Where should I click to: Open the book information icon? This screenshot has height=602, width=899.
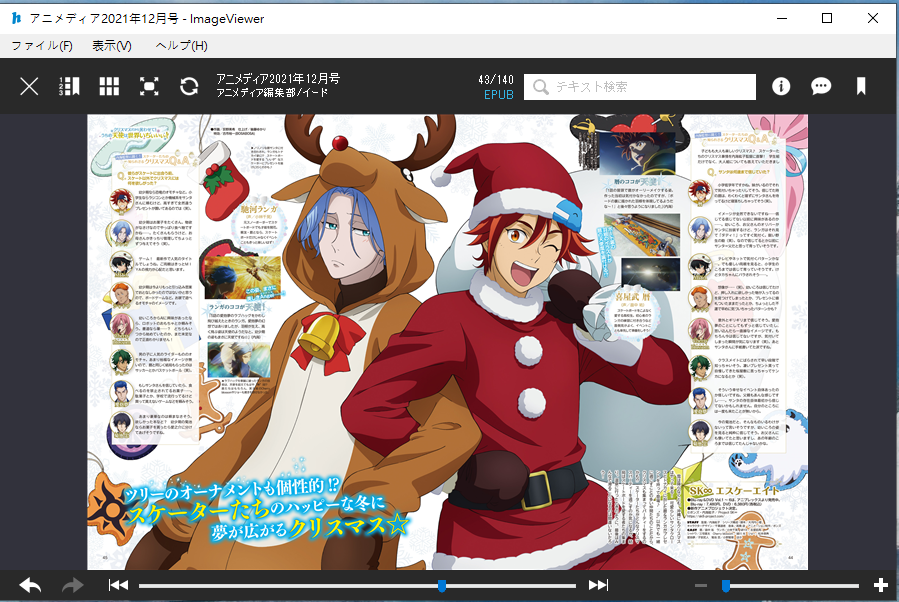coord(781,87)
